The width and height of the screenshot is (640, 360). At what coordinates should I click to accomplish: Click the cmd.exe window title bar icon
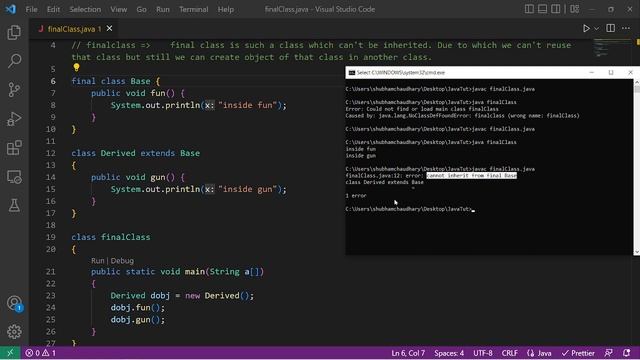(351, 73)
